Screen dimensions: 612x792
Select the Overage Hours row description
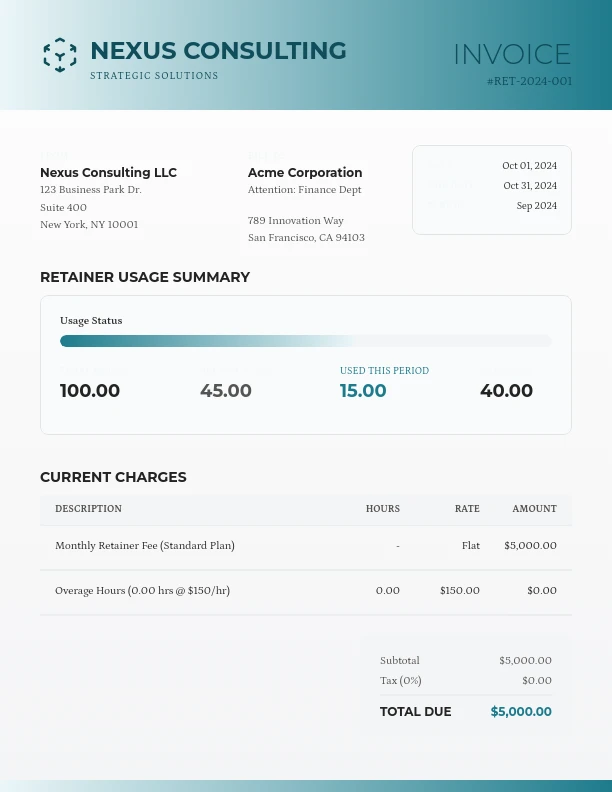(142, 591)
